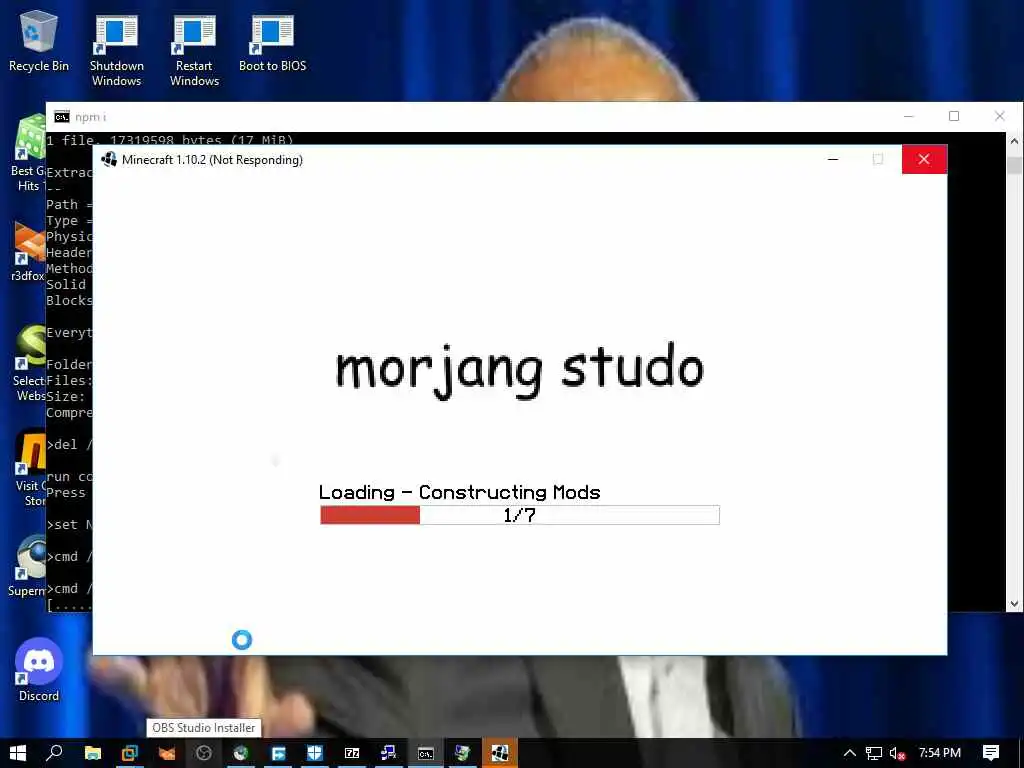Show hidden system tray icons
The width and height of the screenshot is (1024, 768).
[850, 753]
